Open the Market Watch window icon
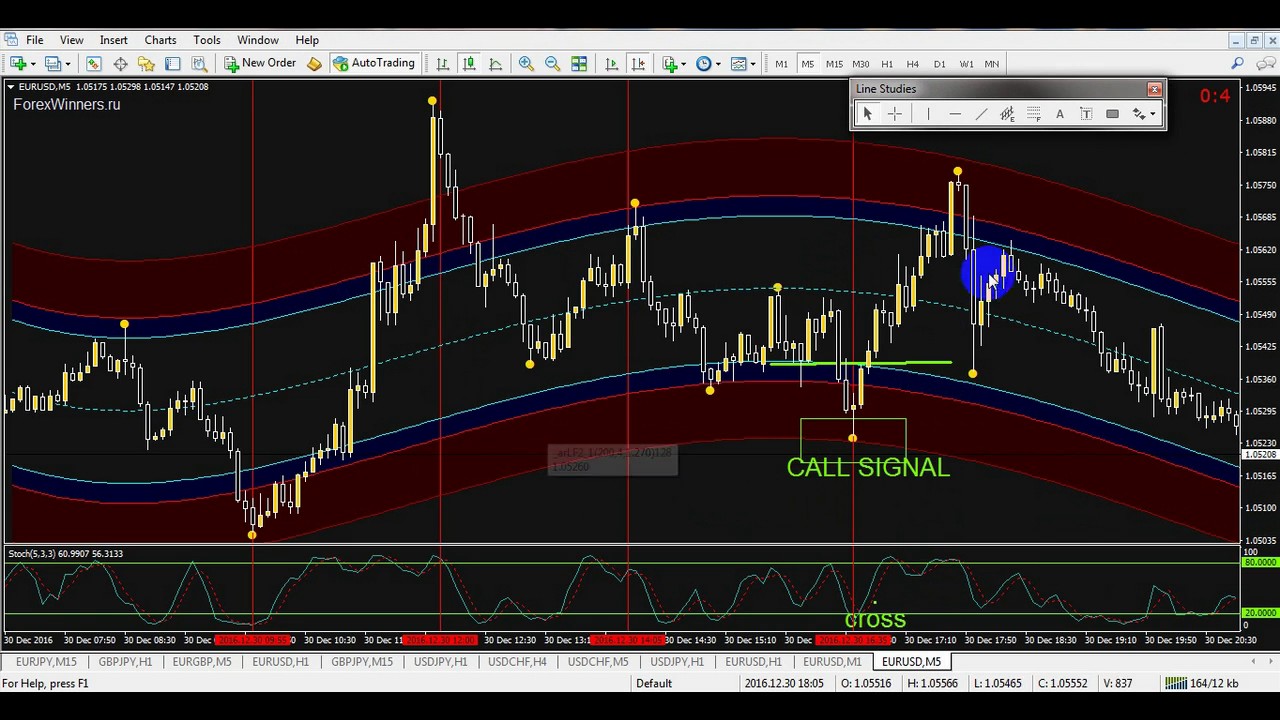Image resolution: width=1280 pixels, height=720 pixels. 93,64
